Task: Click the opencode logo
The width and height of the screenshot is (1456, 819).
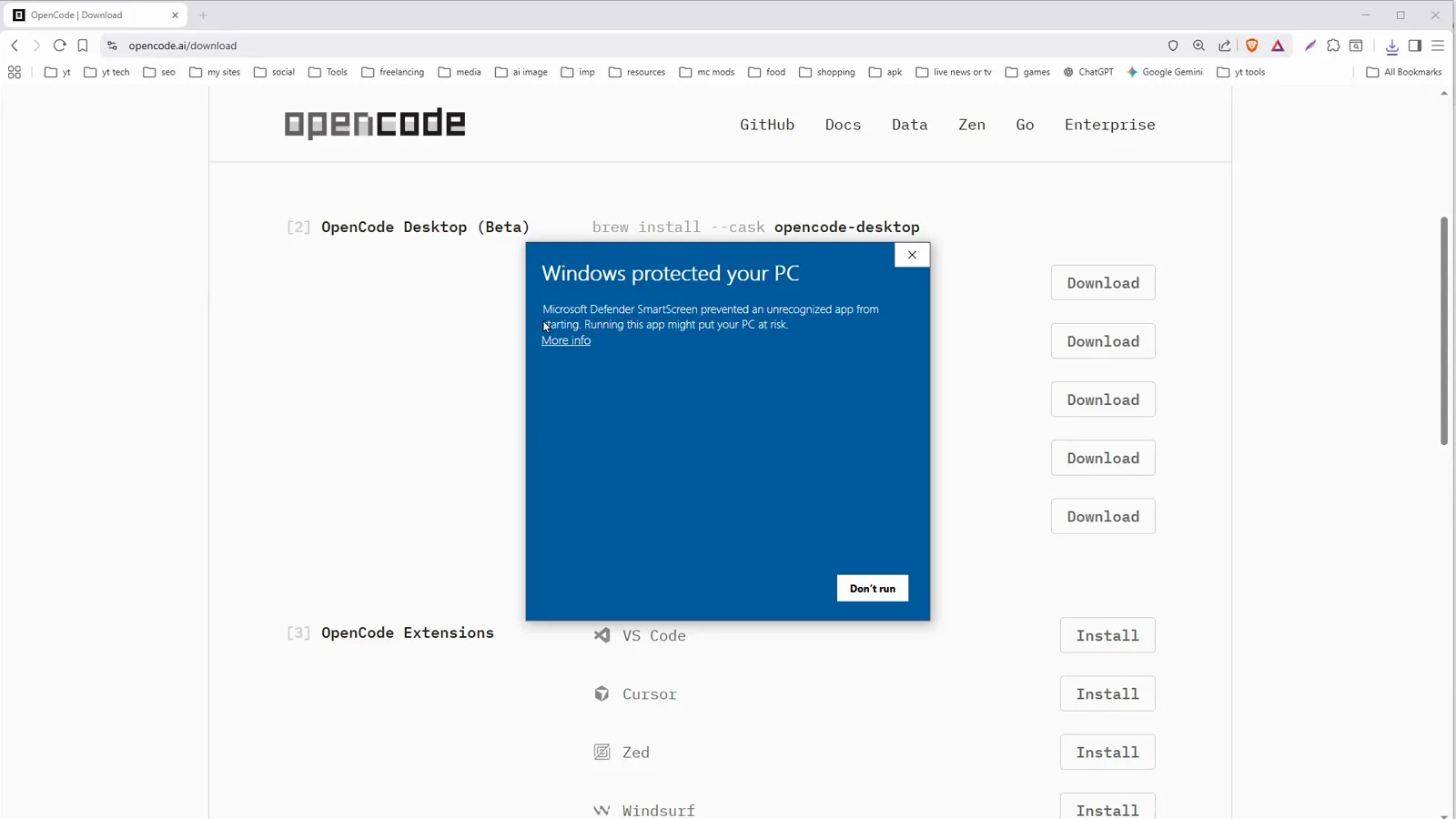Action: pos(375,124)
